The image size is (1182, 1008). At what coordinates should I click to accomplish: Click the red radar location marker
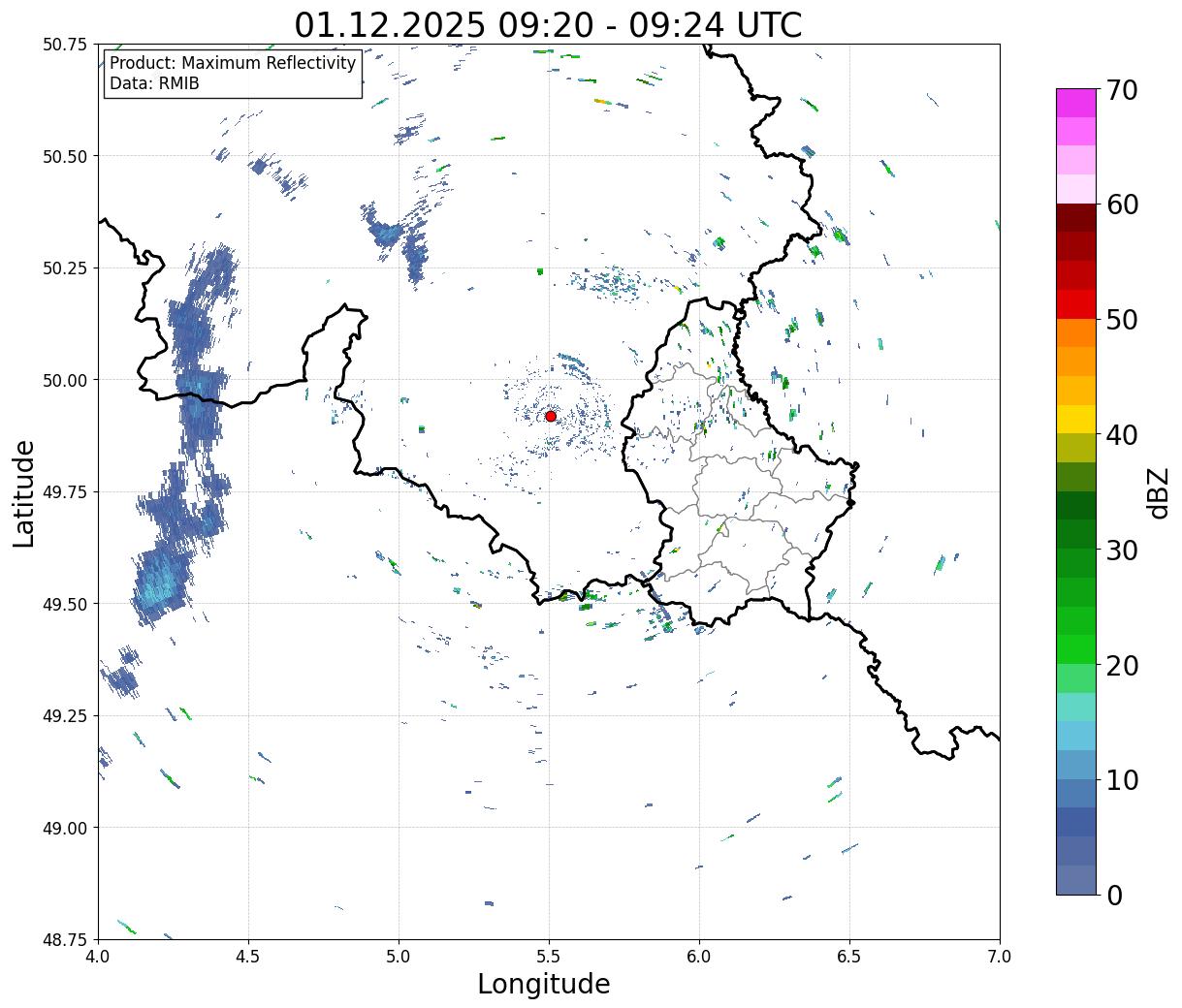click(551, 416)
